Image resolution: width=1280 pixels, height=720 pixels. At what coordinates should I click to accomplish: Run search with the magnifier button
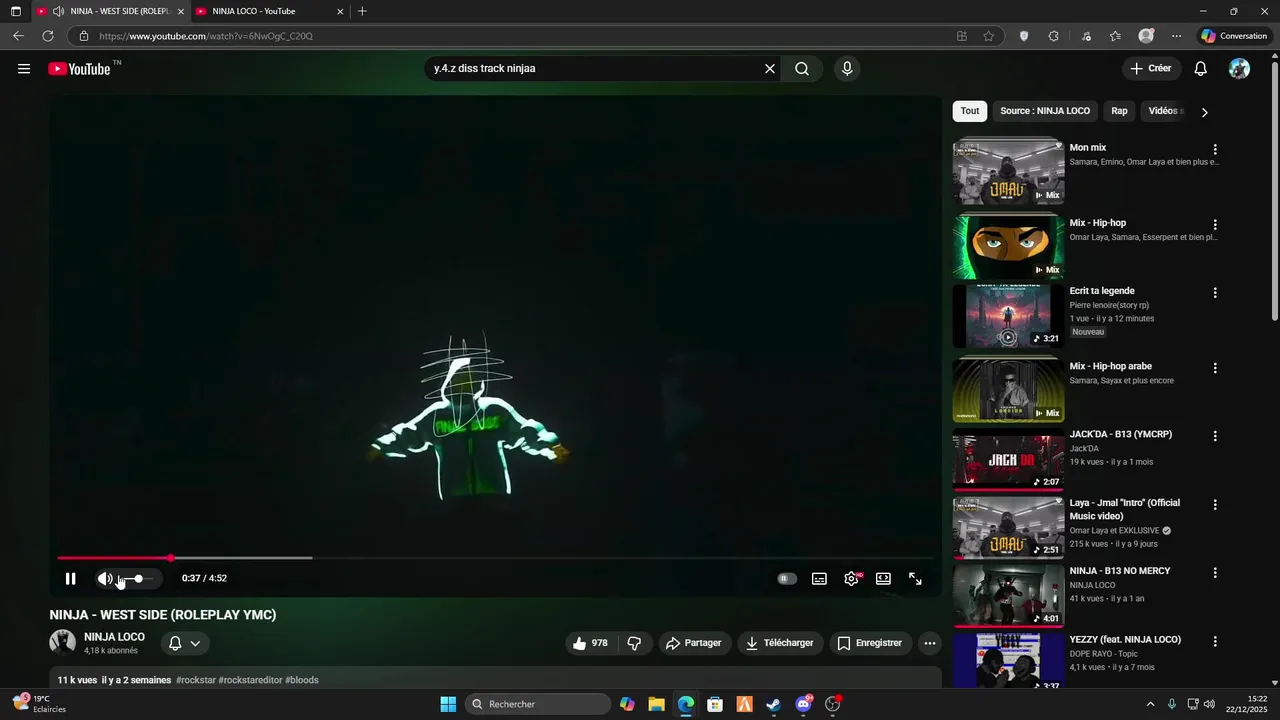802,69
